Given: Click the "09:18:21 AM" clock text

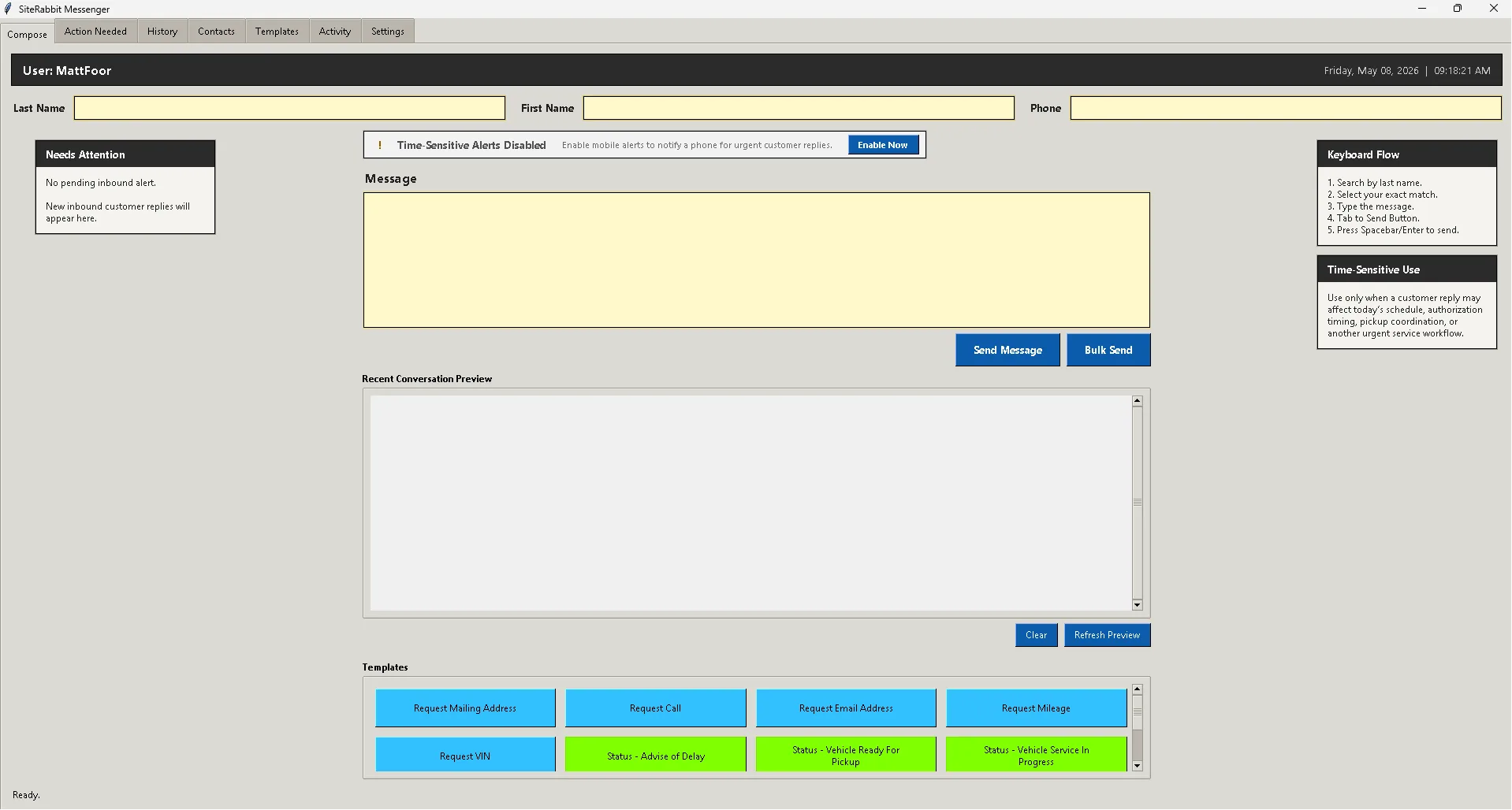Looking at the screenshot, I should point(1462,71).
